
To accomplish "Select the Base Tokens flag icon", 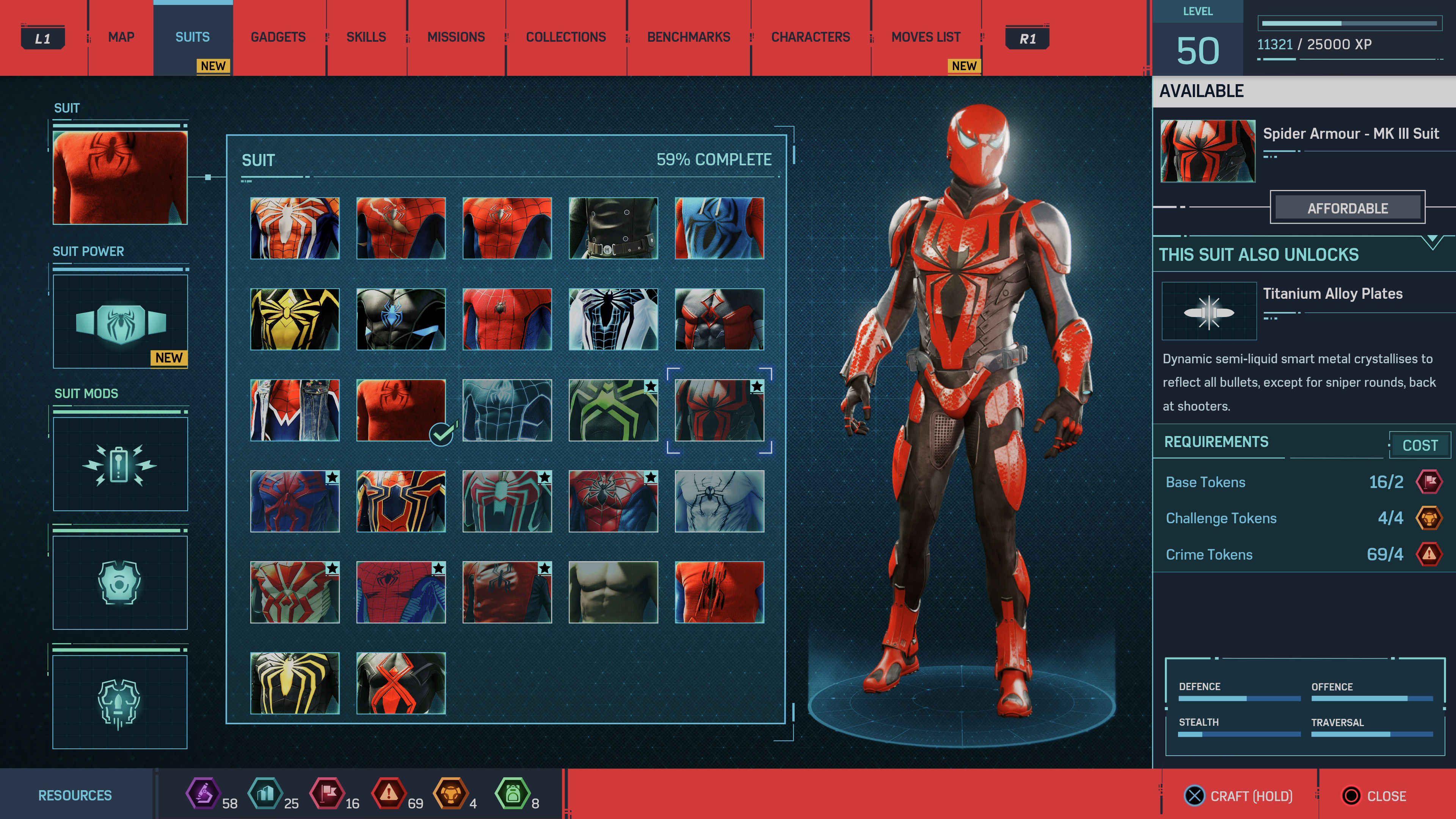I will (327, 795).
